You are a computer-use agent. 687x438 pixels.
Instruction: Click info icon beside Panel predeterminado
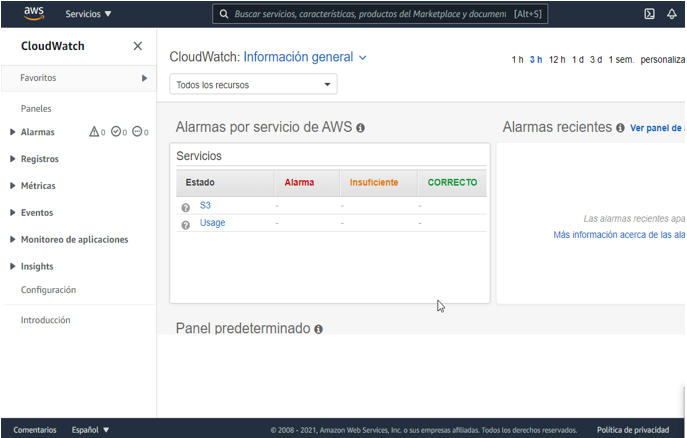319,329
